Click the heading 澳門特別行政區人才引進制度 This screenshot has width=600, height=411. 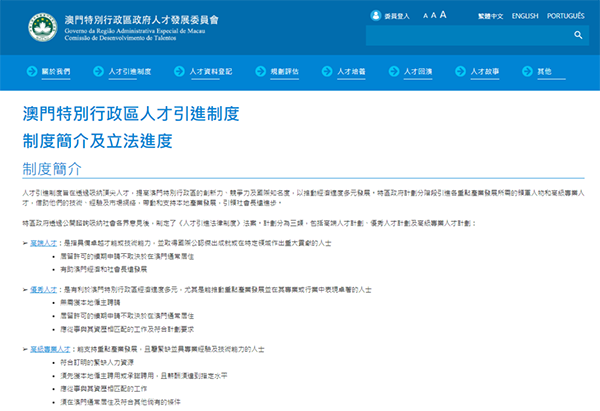coord(131,114)
